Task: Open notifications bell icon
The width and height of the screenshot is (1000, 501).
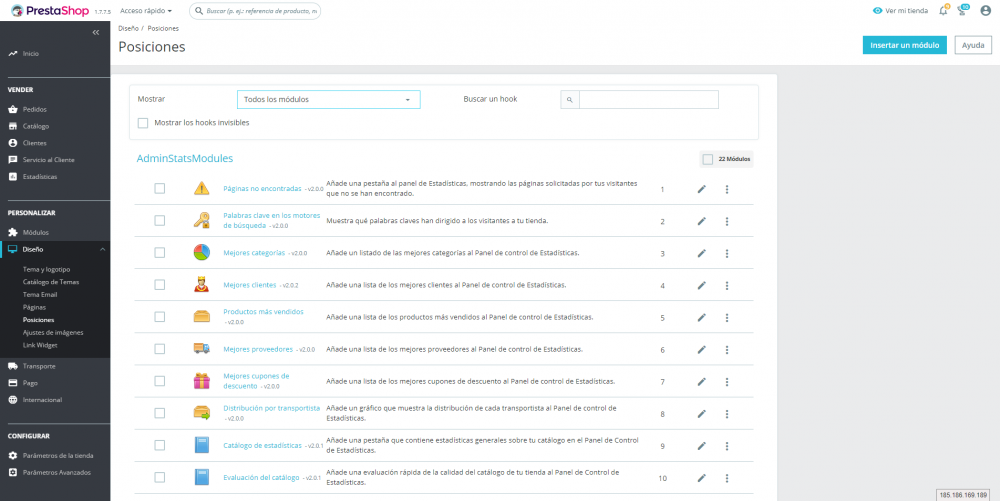Action: coord(943,10)
